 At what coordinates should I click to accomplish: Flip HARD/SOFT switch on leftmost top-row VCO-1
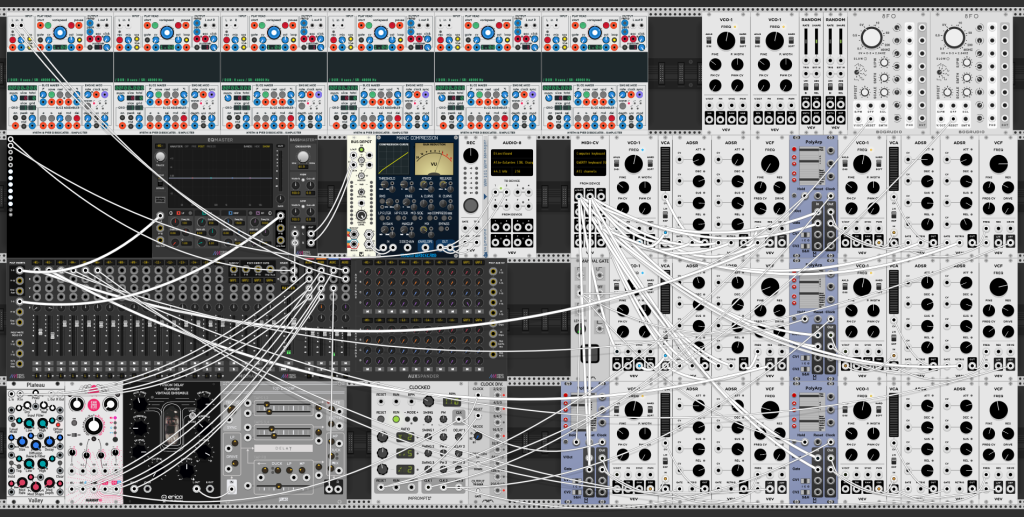[x=743, y=40]
